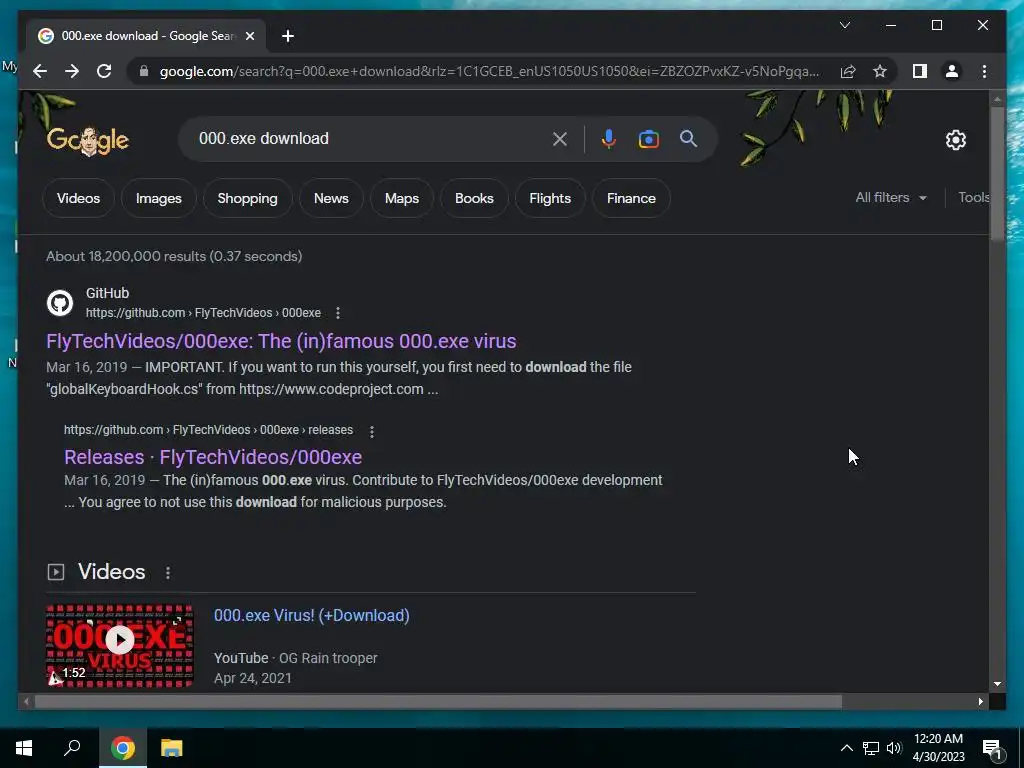The image size is (1024, 768).
Task: Filter results by Videos
Action: (x=78, y=198)
